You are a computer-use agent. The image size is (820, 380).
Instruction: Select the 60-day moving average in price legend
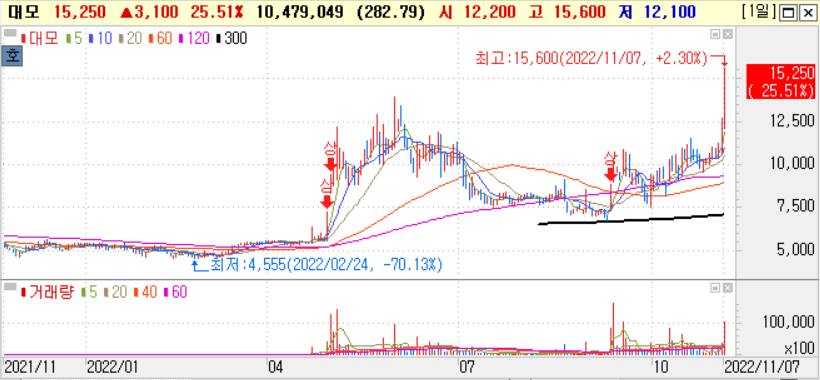pyautogui.click(x=161, y=39)
